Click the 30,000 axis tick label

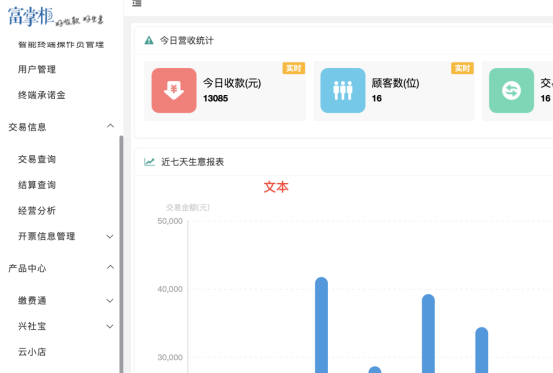170,357
